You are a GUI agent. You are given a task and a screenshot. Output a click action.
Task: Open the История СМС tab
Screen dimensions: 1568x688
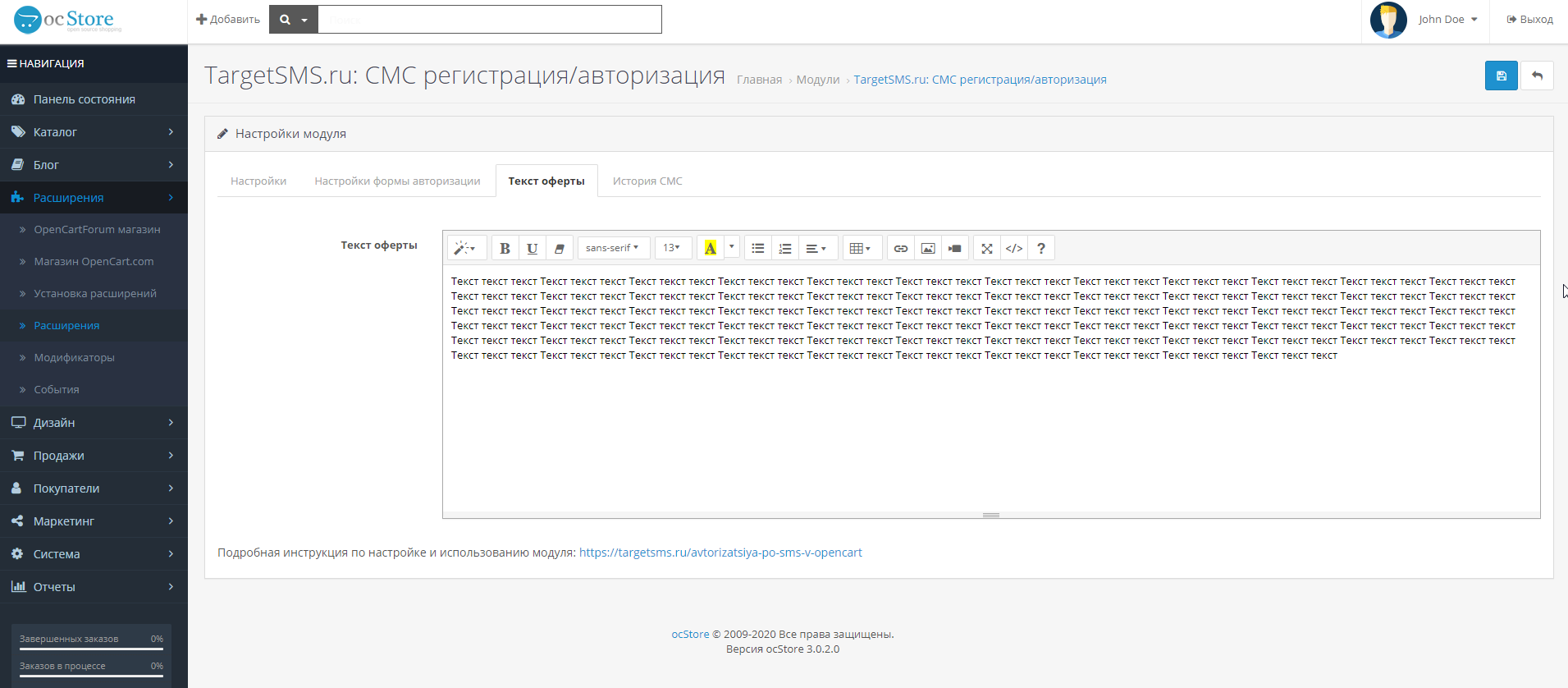click(647, 181)
